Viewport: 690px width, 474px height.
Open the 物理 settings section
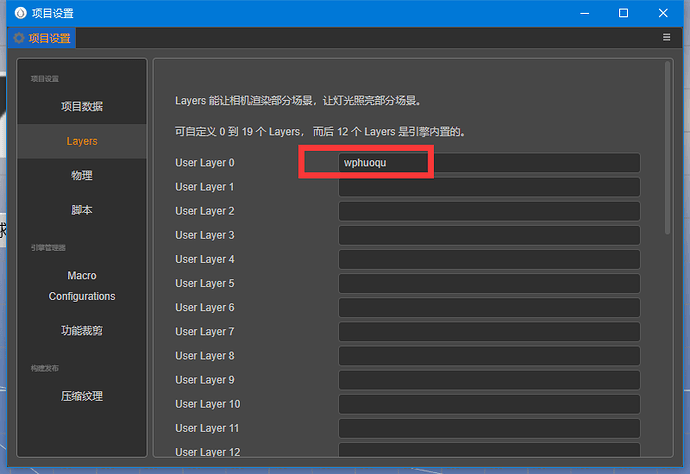click(x=82, y=176)
